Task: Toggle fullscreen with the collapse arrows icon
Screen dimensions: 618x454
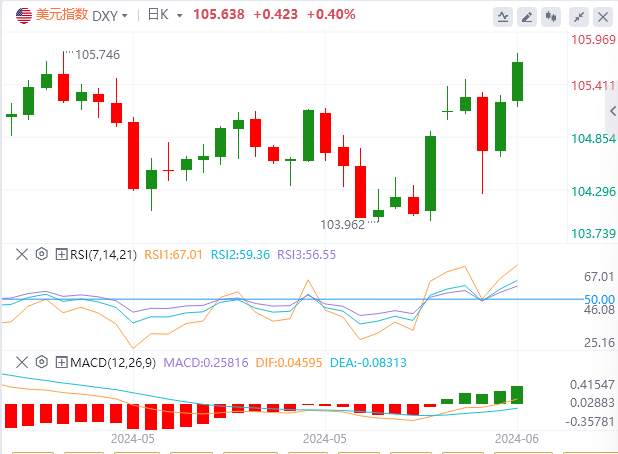Action: [579, 17]
